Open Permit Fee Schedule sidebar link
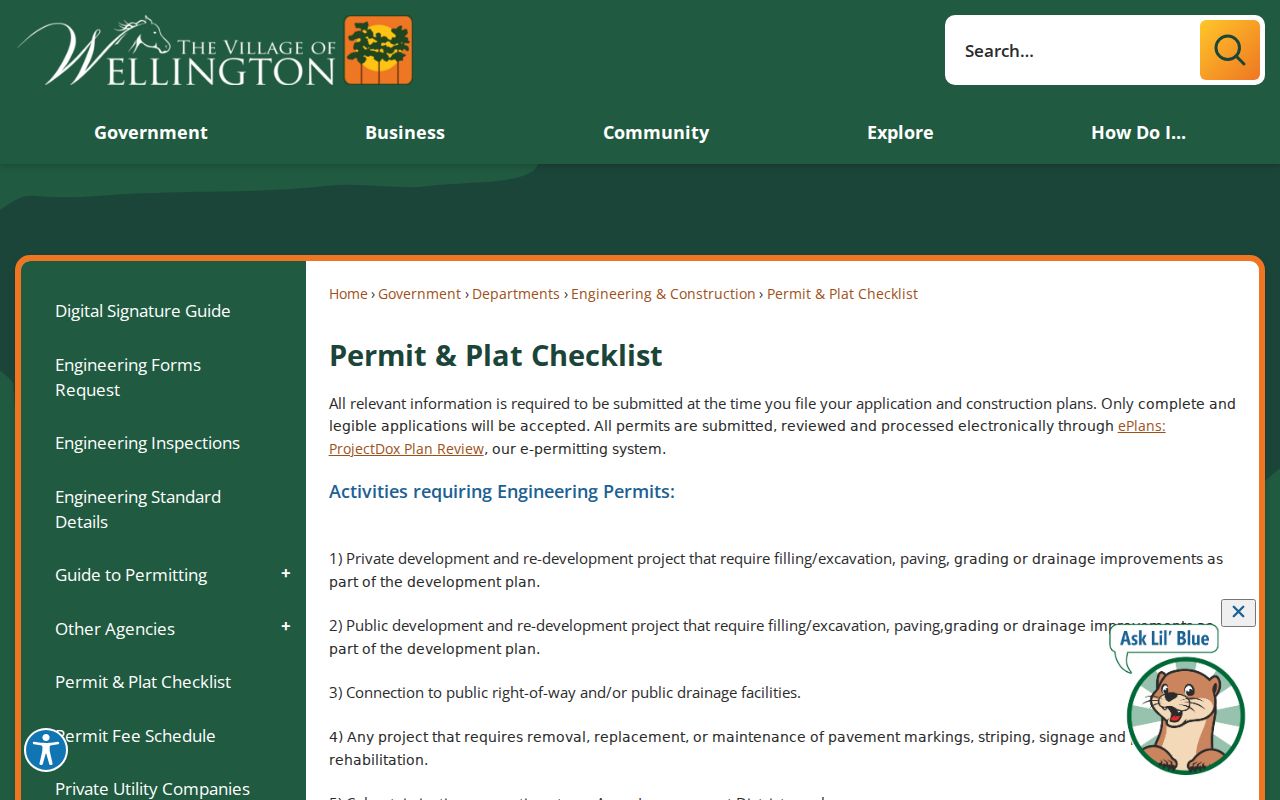Viewport: 1280px width, 800px height. click(x=135, y=736)
